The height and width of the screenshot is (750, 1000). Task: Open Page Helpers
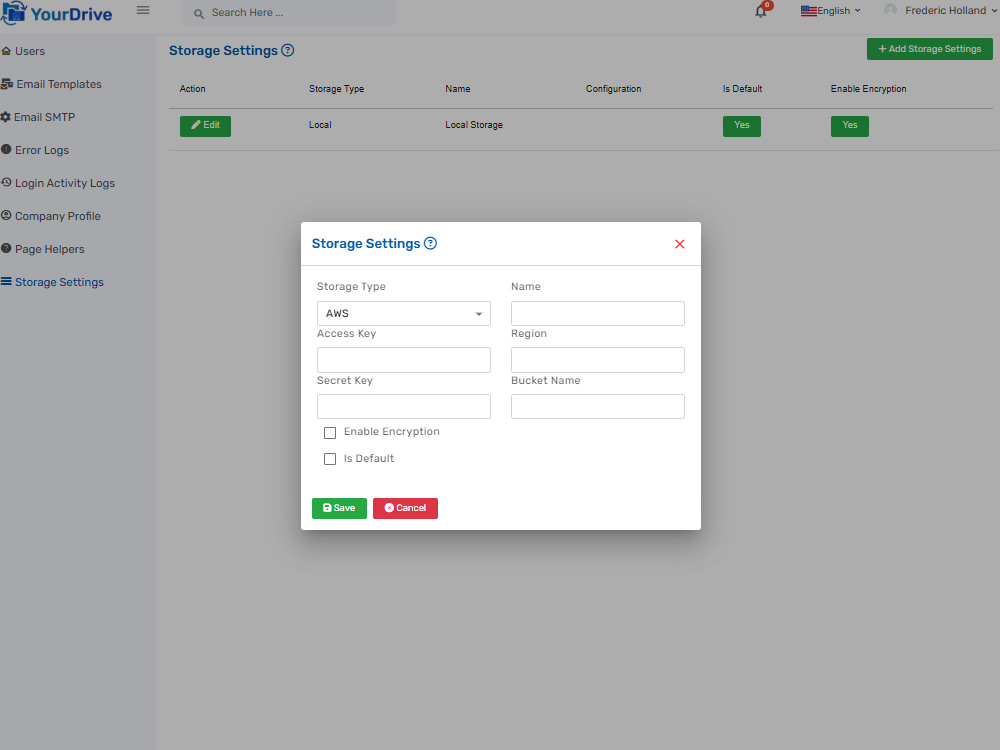50,249
